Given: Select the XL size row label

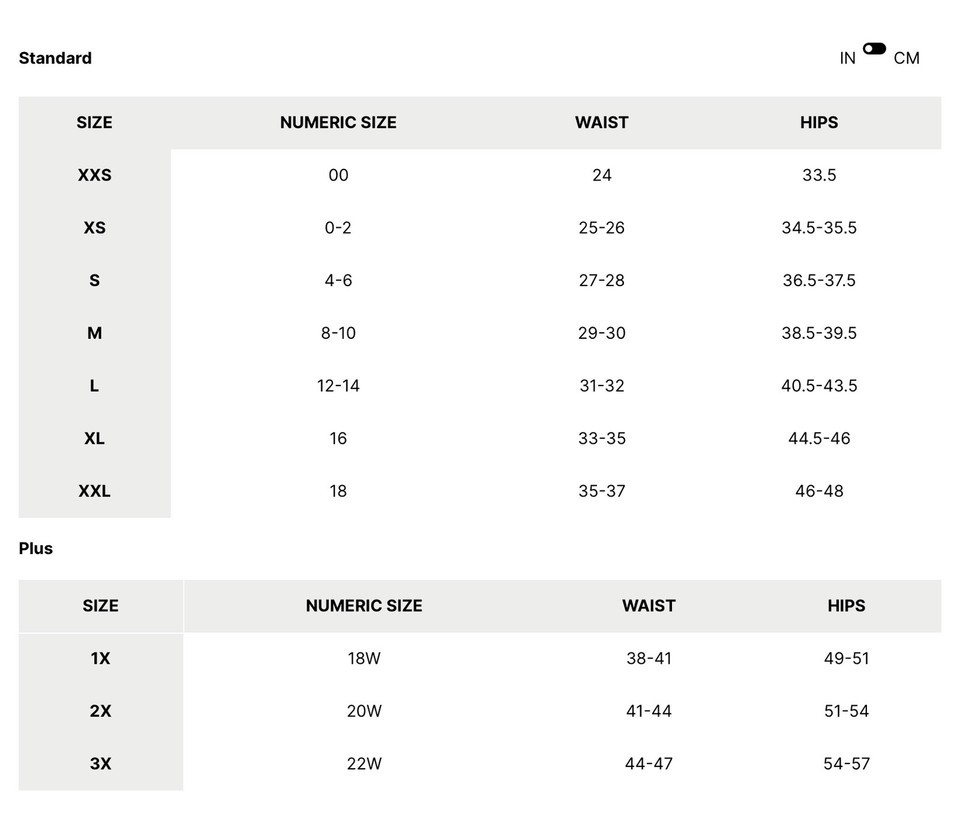Looking at the screenshot, I should (x=94, y=438).
